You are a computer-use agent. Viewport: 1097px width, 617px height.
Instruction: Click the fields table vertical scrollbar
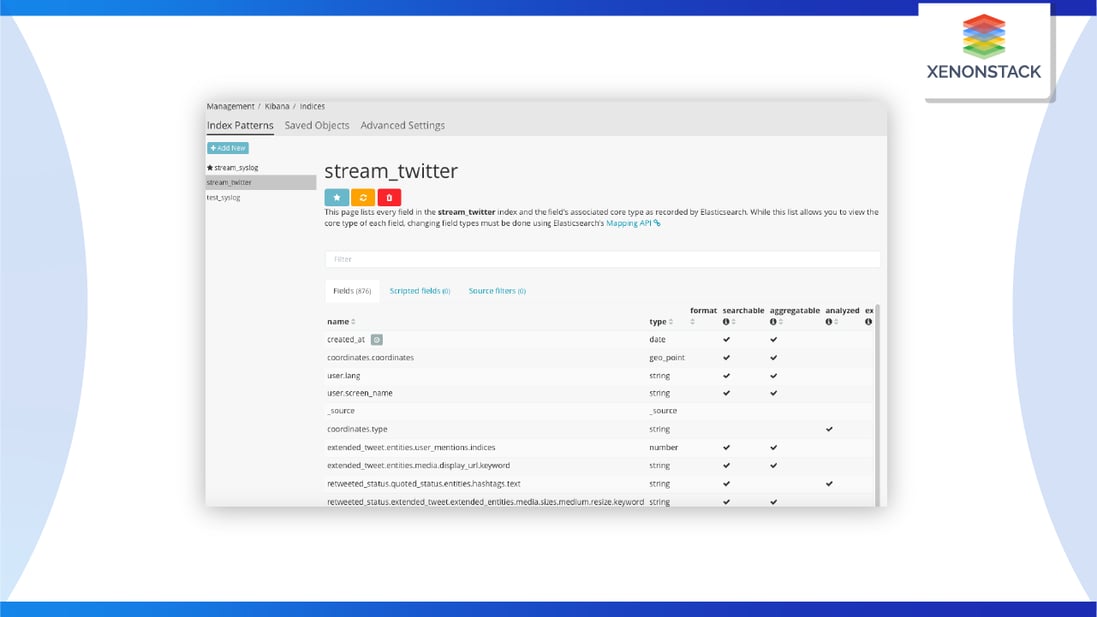click(x=878, y=400)
